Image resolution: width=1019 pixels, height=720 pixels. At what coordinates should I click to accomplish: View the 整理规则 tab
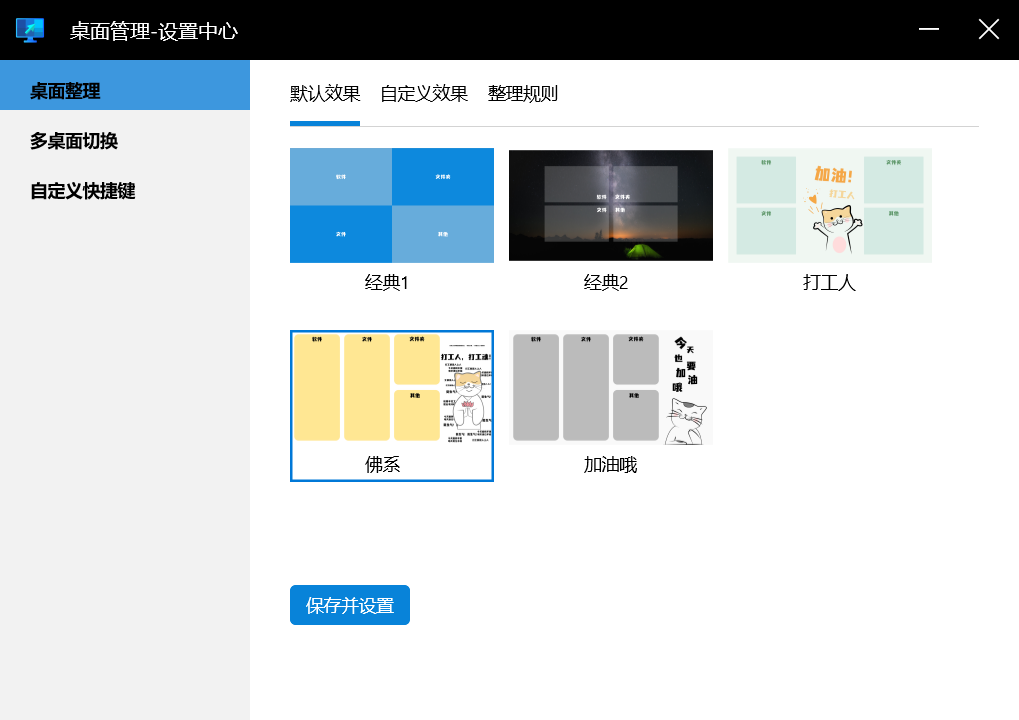(521, 93)
